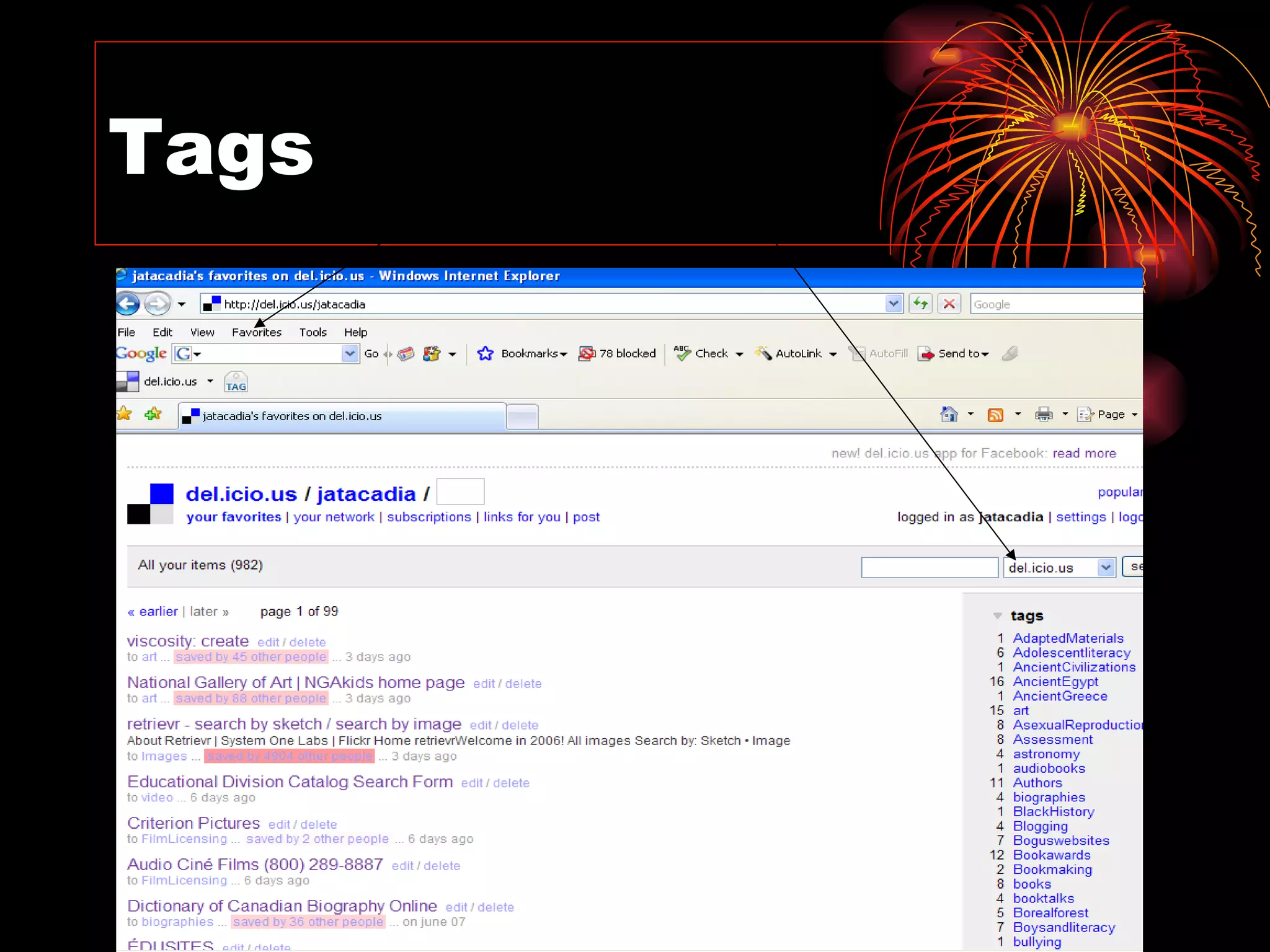The width and height of the screenshot is (1270, 952).
Task: Open the Help menu
Action: [x=355, y=332]
